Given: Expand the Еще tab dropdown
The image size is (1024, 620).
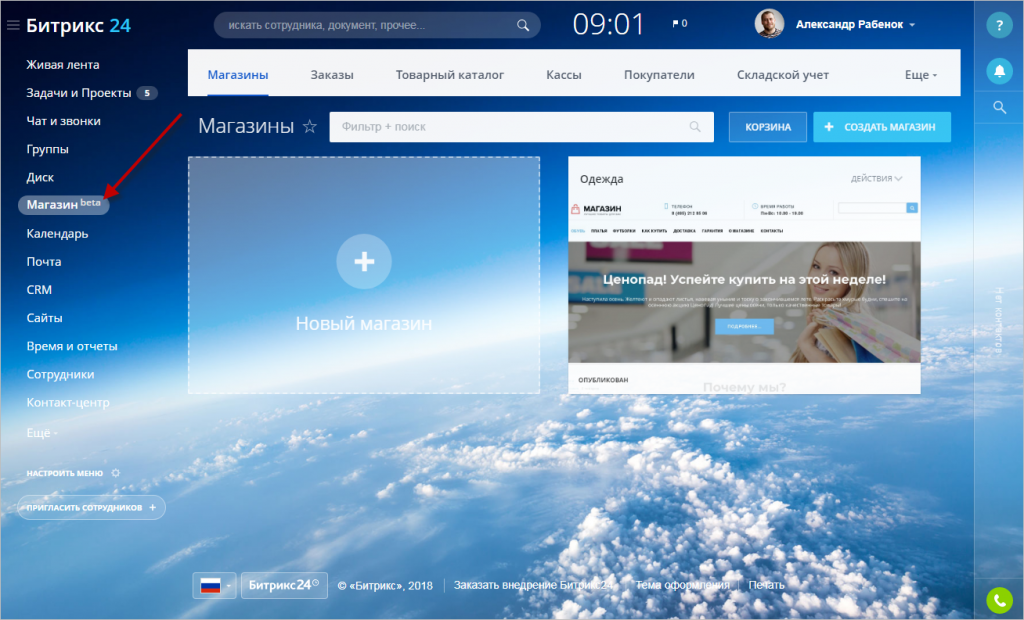Looking at the screenshot, I should coord(921,75).
